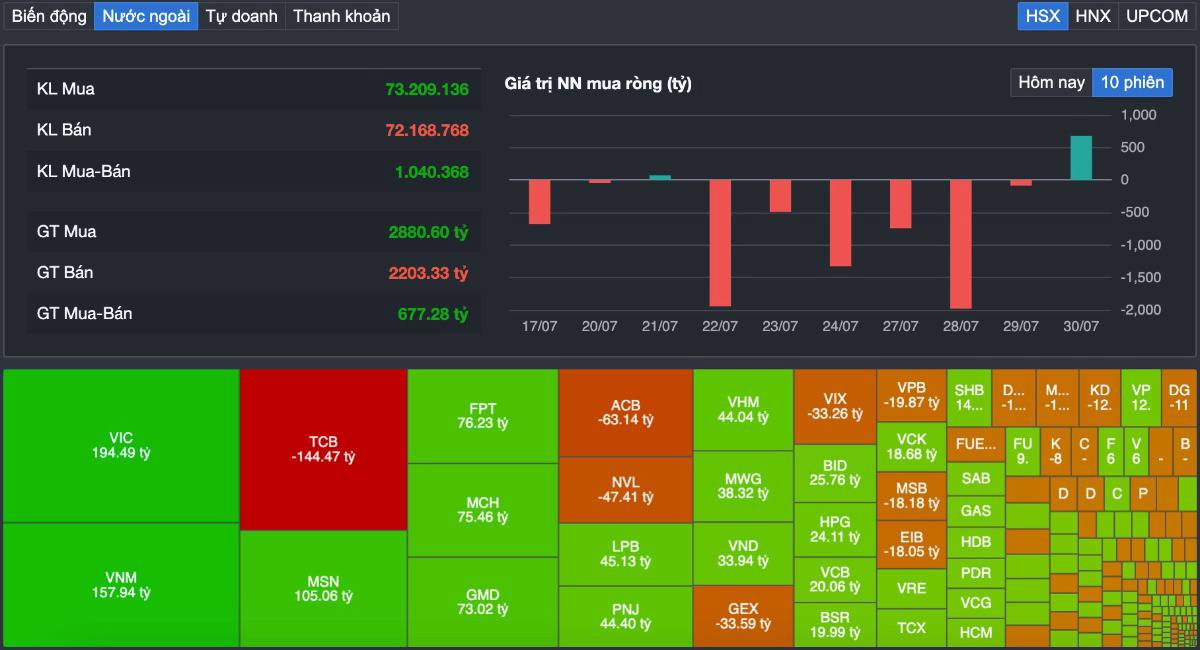The width and height of the screenshot is (1200, 650).
Task: Click the GT Mua-Bán value 677.28 tỷ
Action: pos(433,314)
